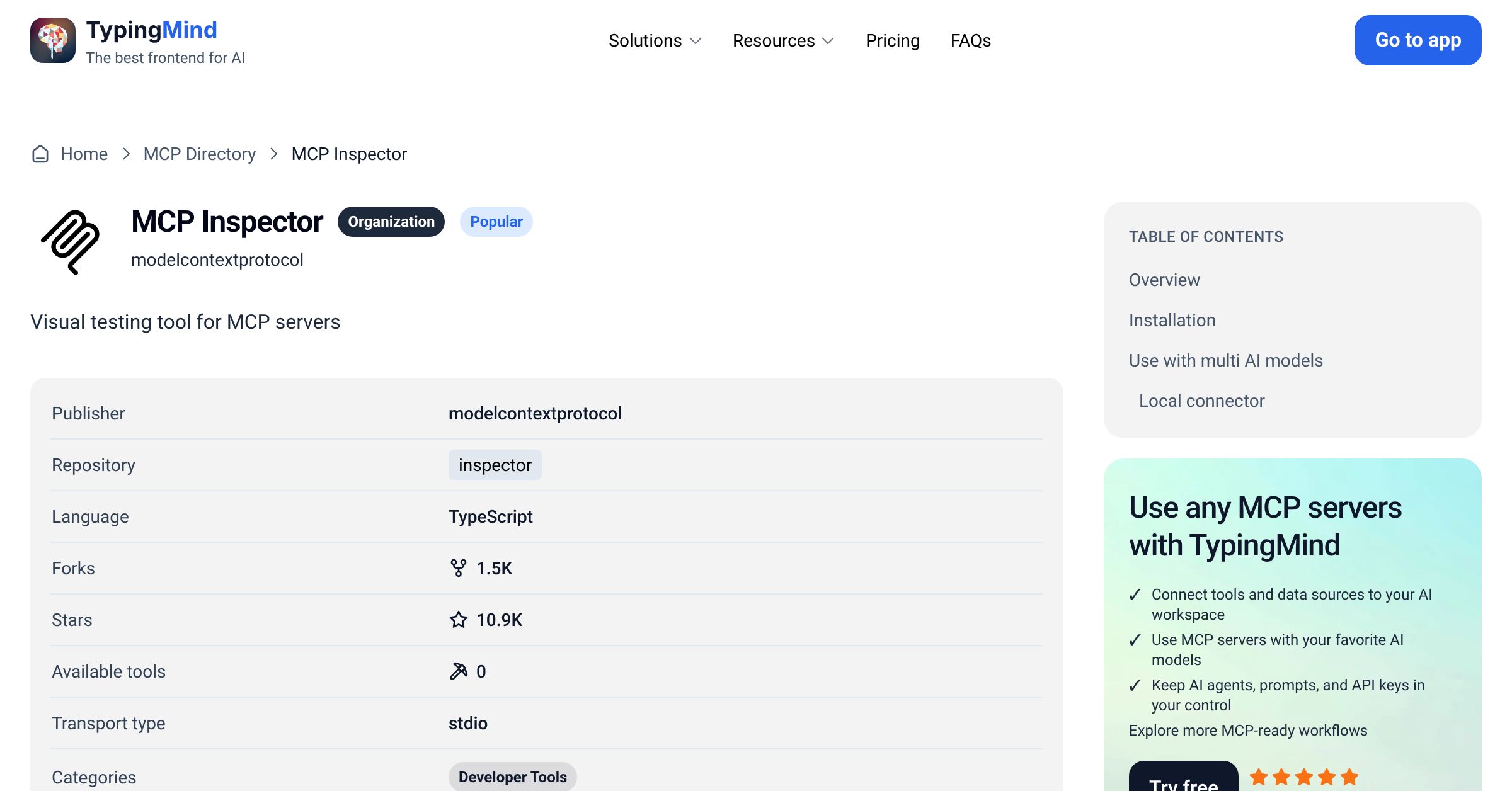The height and width of the screenshot is (791, 1512).
Task: Click the 'The best frontend for AI' tagline
Action: click(x=165, y=58)
